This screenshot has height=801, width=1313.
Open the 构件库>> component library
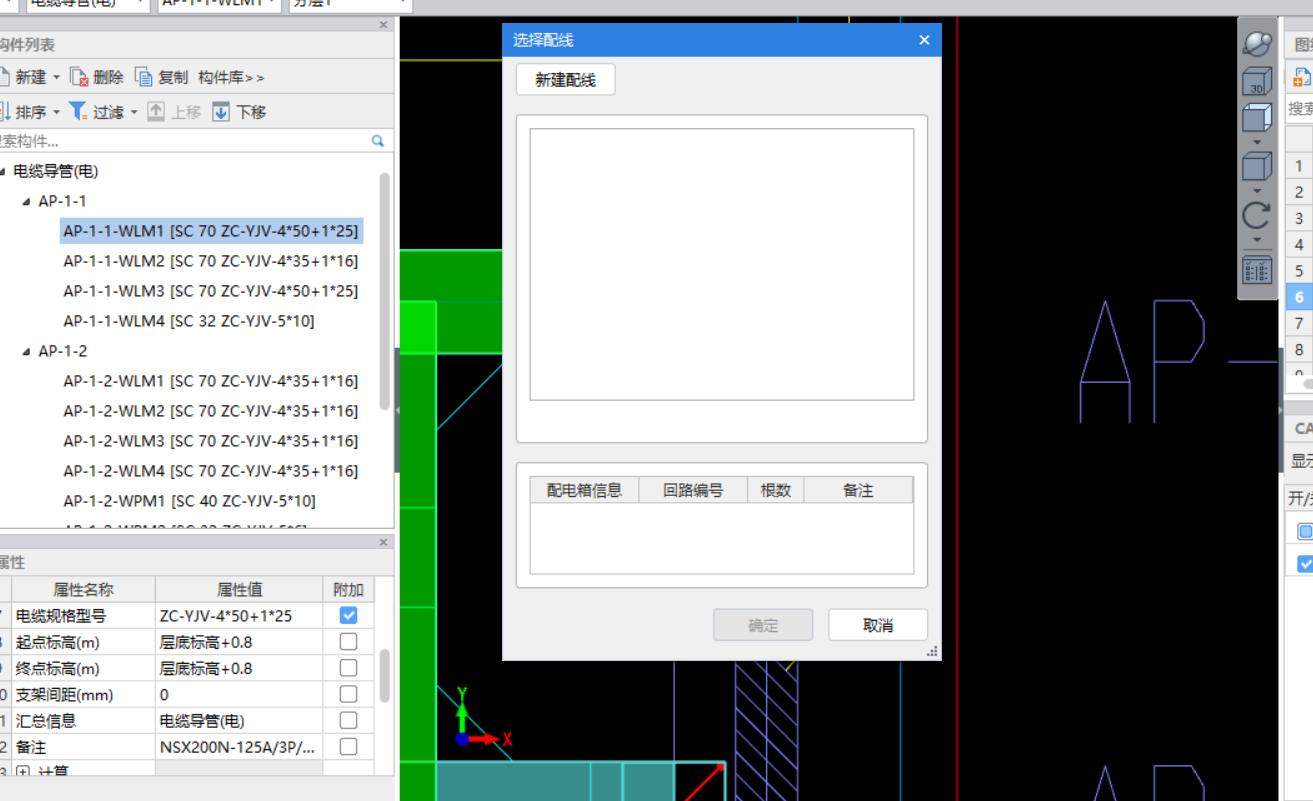click(231, 77)
